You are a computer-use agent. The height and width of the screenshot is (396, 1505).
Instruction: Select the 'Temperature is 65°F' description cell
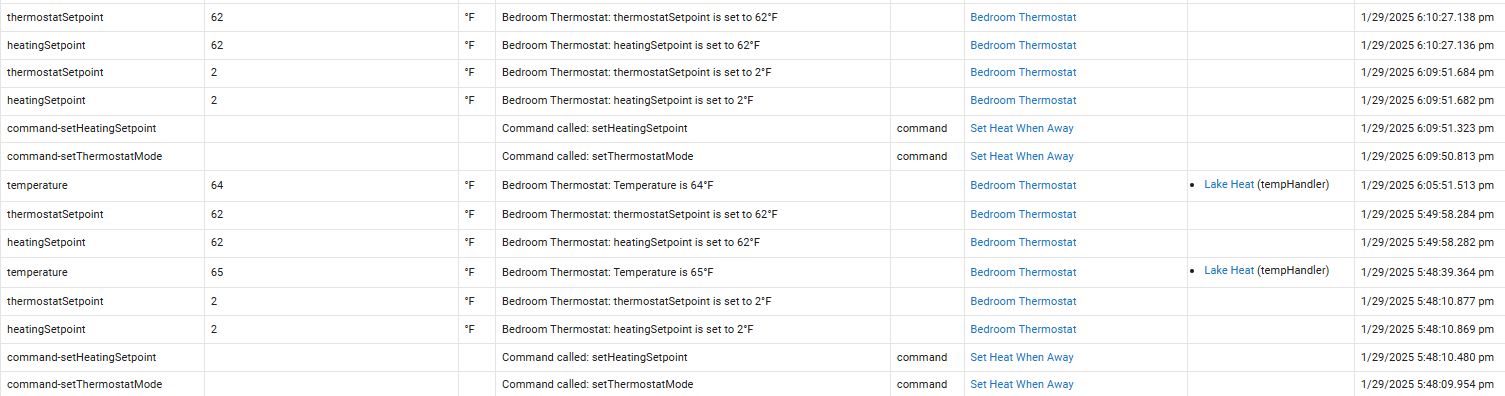tap(692, 272)
